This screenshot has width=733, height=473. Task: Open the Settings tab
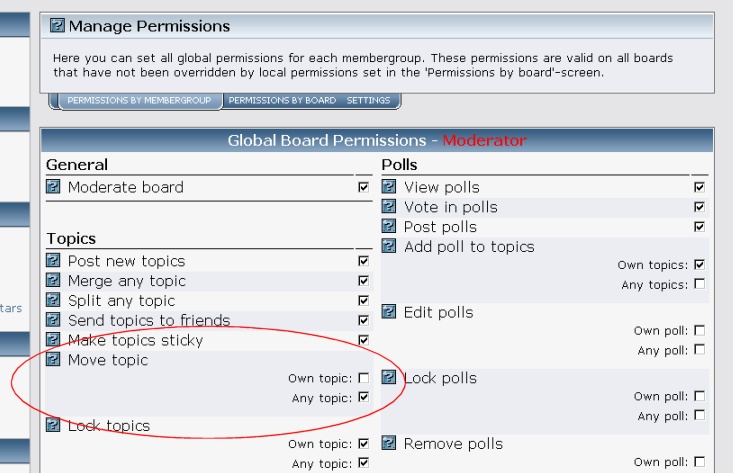pos(368,100)
